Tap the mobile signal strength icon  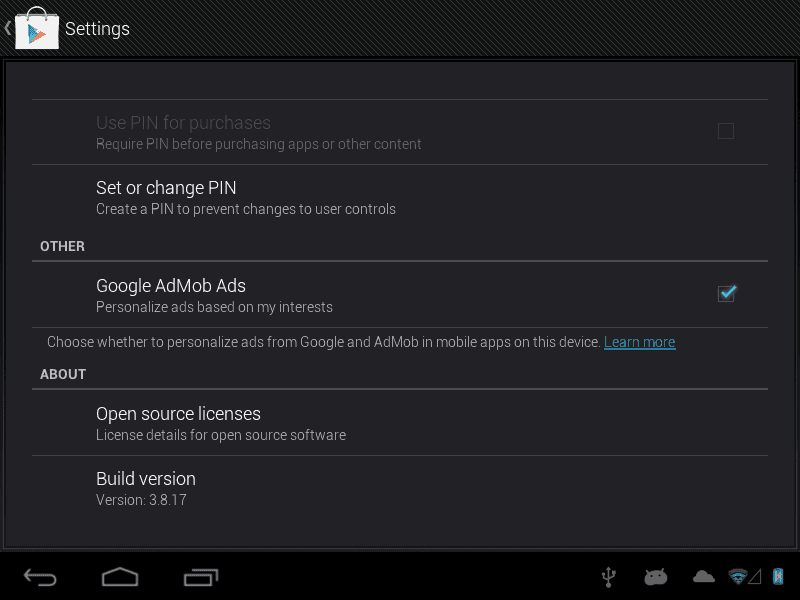click(755, 577)
